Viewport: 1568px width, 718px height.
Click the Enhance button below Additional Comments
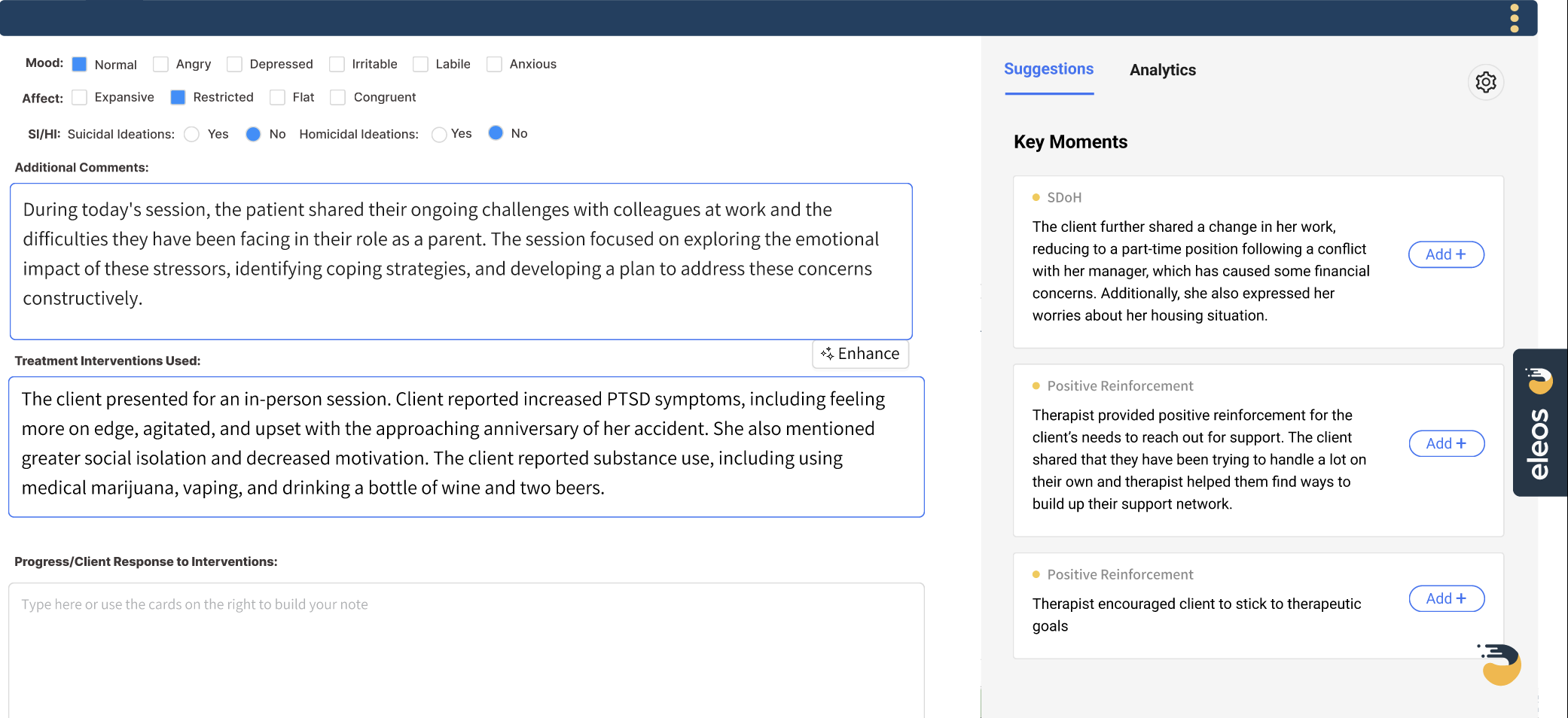click(x=860, y=354)
